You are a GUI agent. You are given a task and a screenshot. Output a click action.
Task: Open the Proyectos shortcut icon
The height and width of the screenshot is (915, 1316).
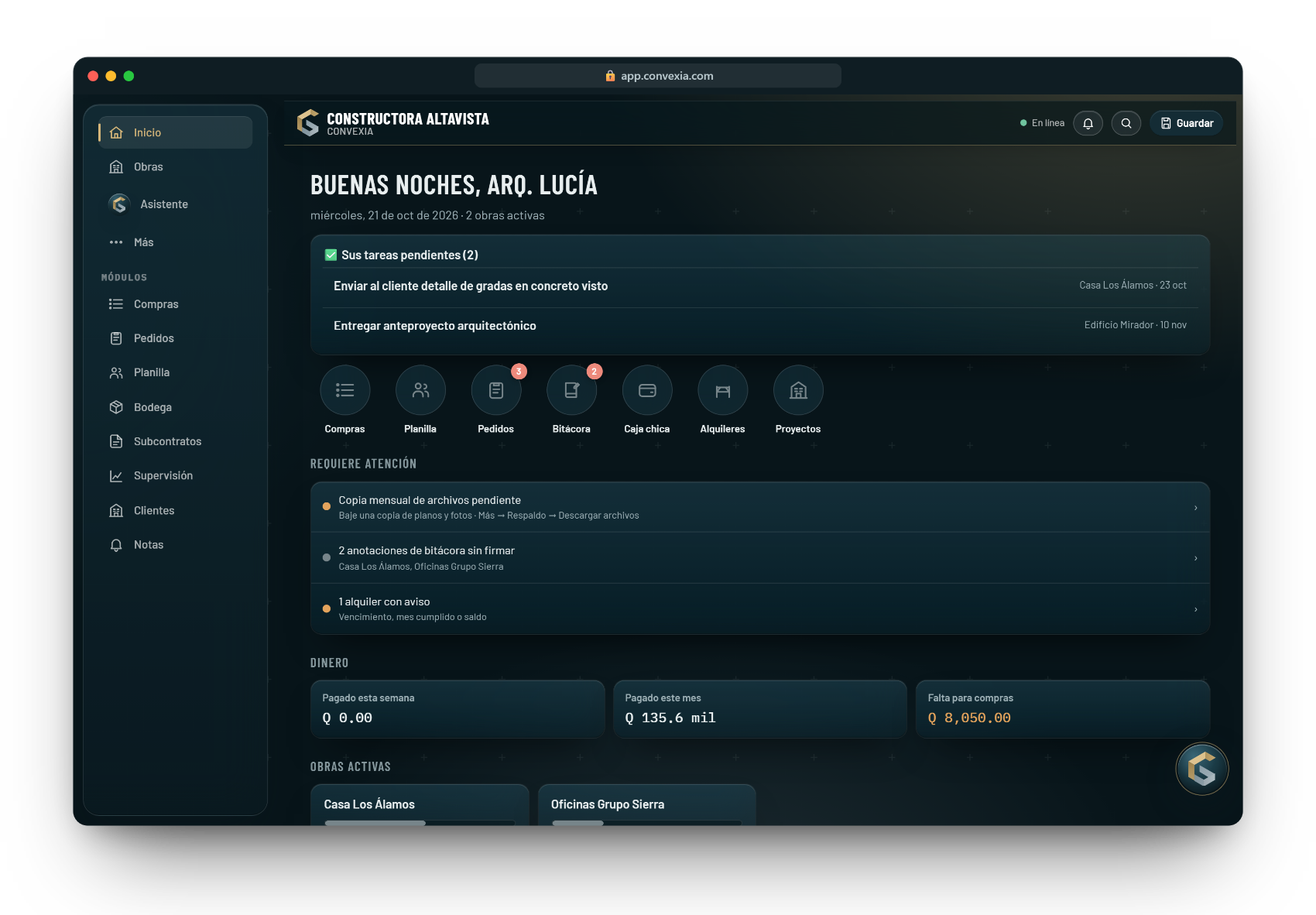pos(798,390)
